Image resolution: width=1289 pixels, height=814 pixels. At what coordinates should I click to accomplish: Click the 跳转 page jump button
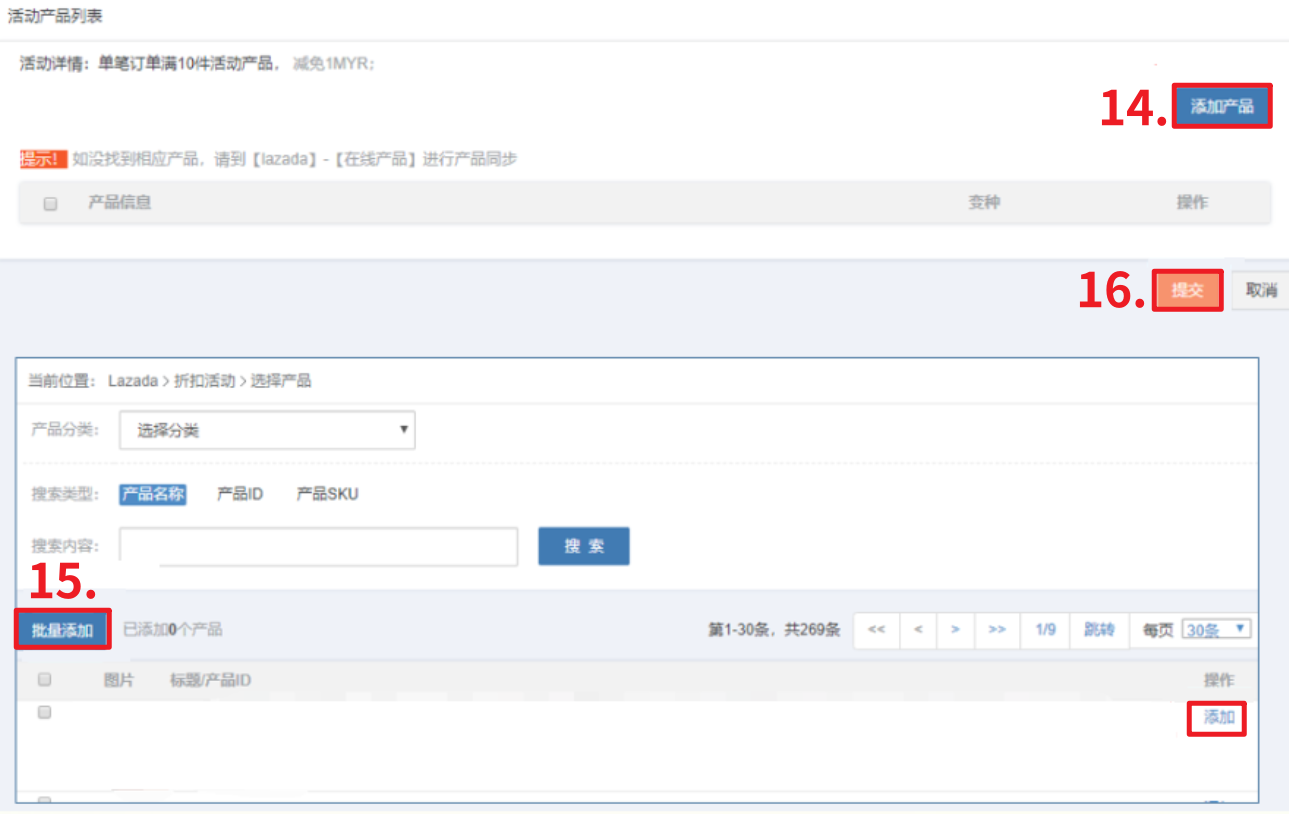click(x=1099, y=630)
